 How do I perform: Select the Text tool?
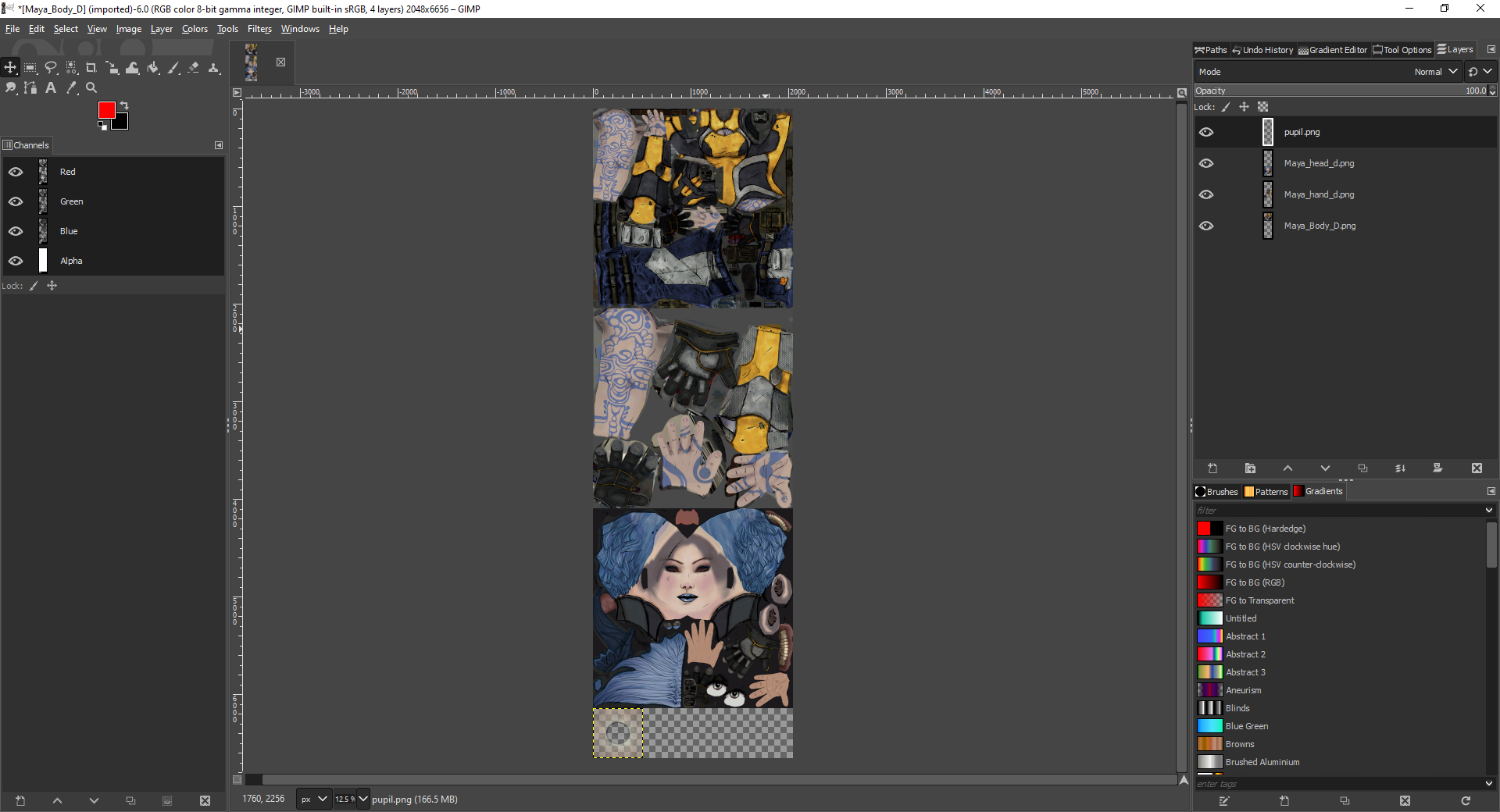point(51,88)
